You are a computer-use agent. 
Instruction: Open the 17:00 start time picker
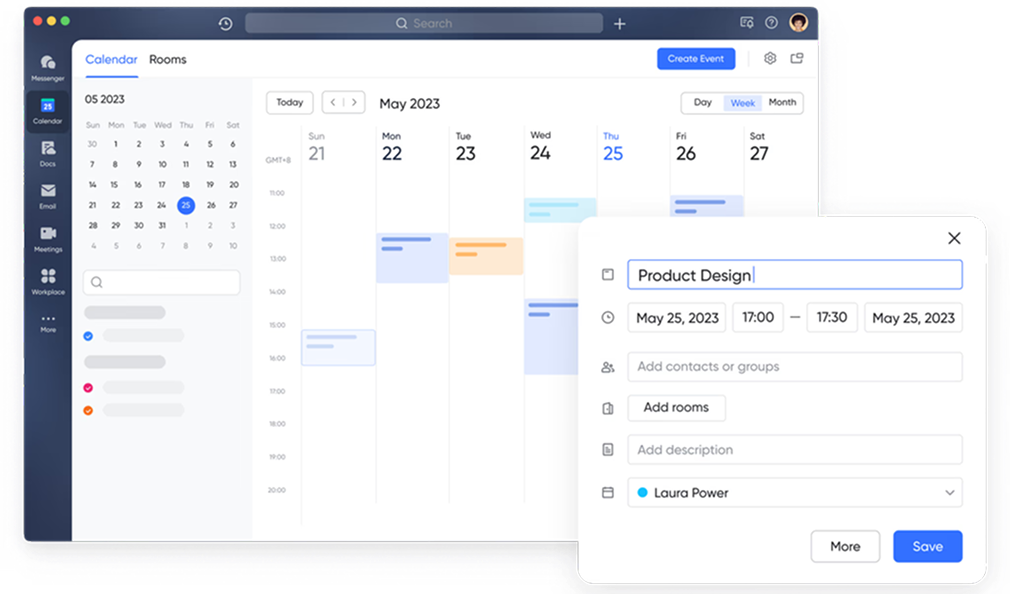[x=758, y=318]
